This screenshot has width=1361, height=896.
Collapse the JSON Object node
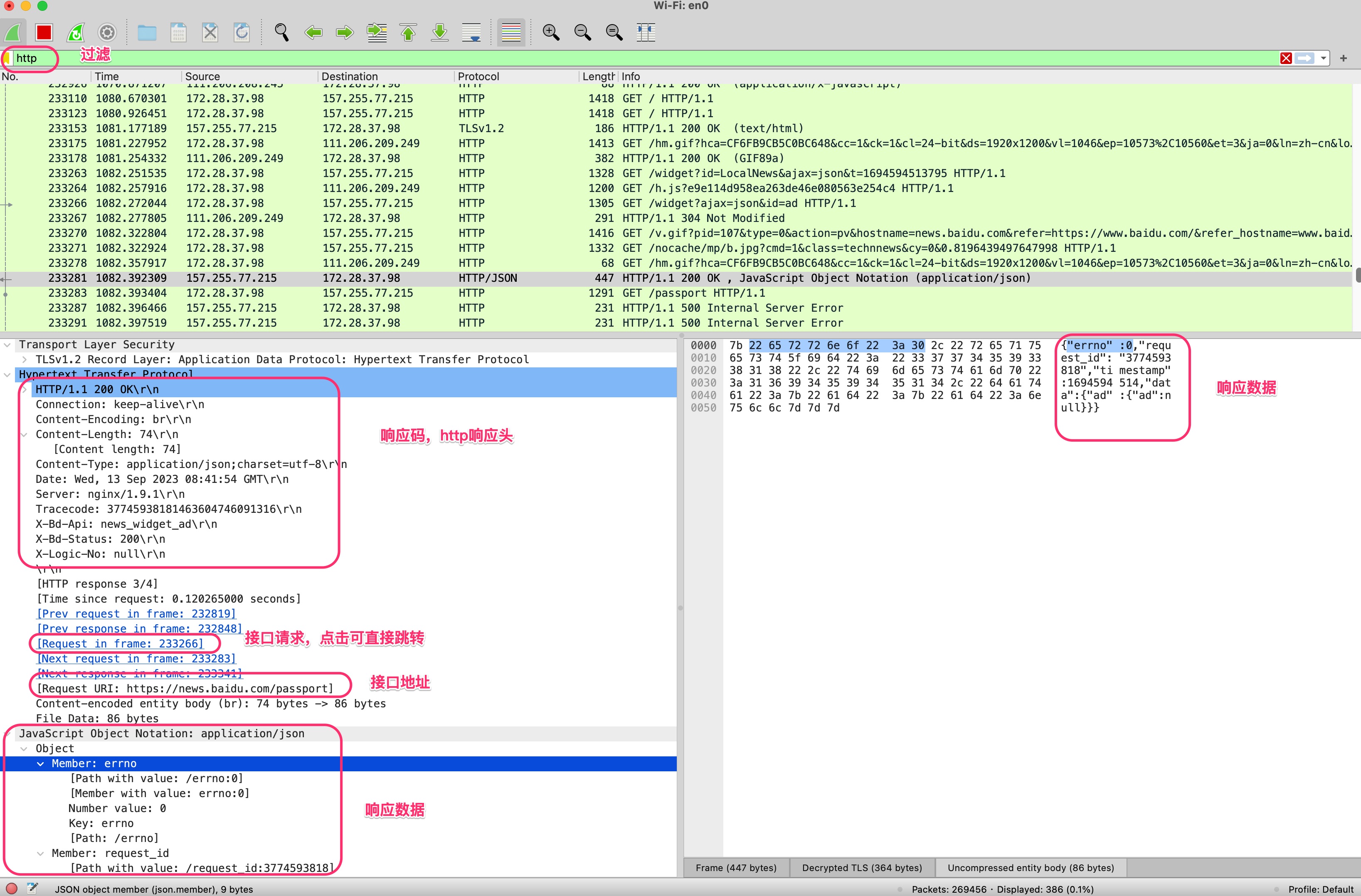pyautogui.click(x=24, y=748)
